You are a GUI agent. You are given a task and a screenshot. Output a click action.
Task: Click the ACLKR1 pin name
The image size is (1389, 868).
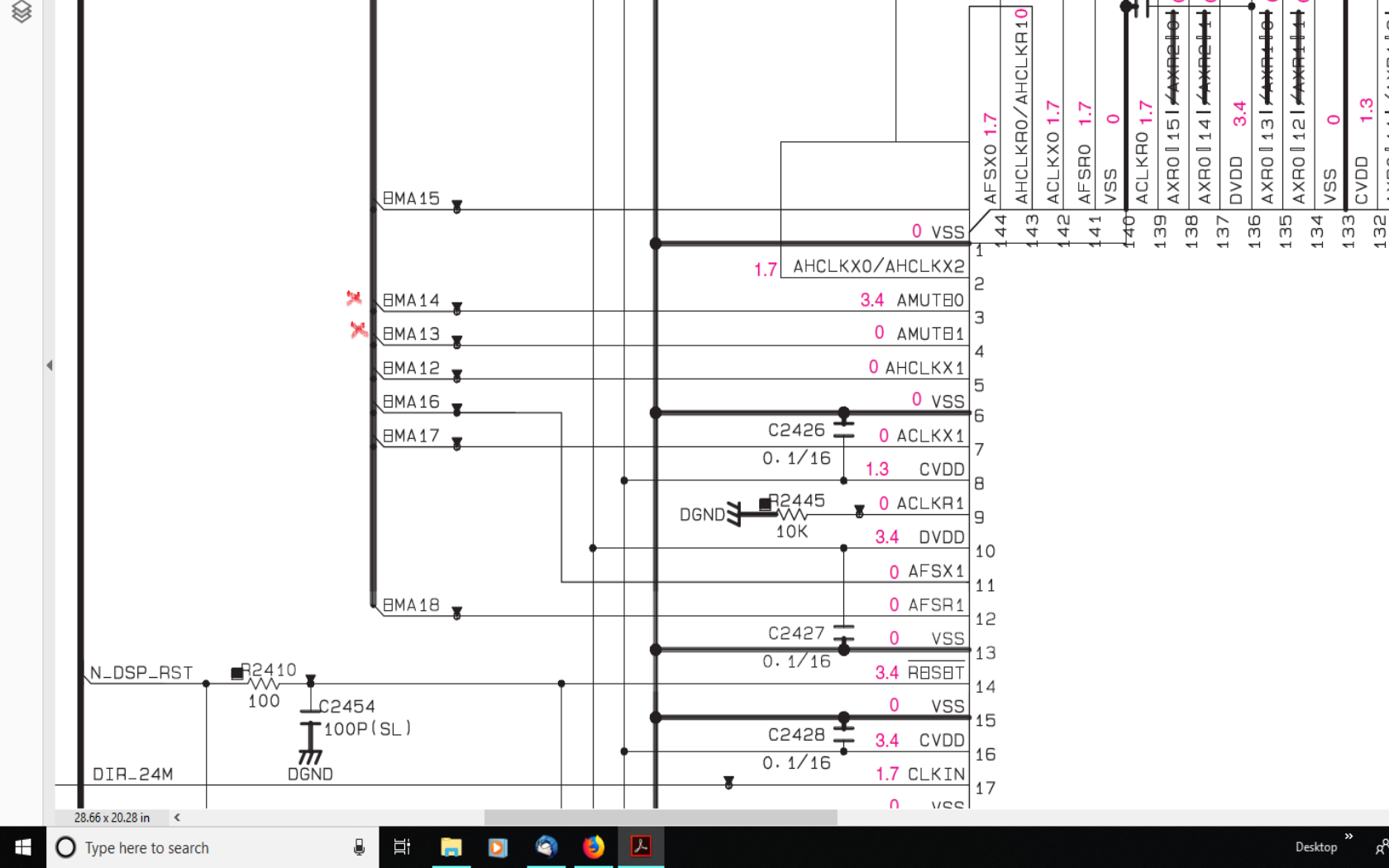coord(930,503)
